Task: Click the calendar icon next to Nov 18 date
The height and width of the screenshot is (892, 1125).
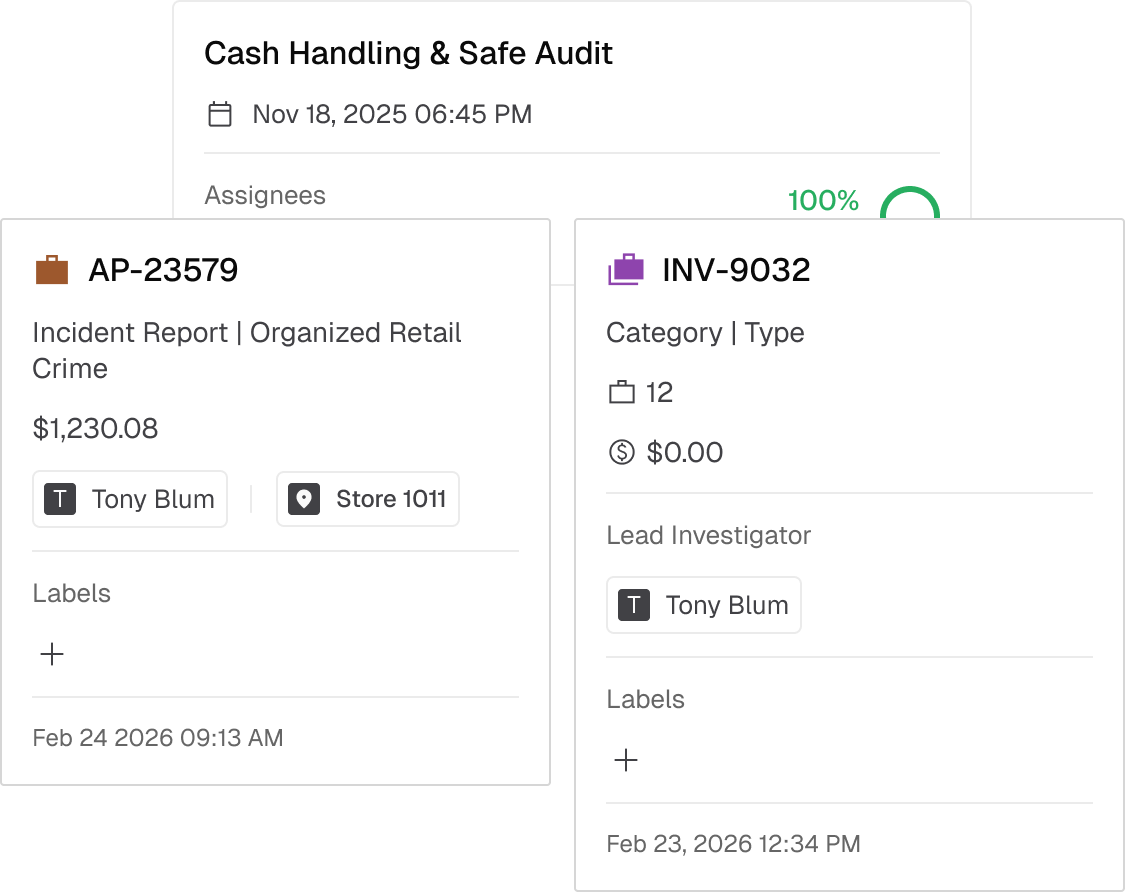Action: pos(220,114)
